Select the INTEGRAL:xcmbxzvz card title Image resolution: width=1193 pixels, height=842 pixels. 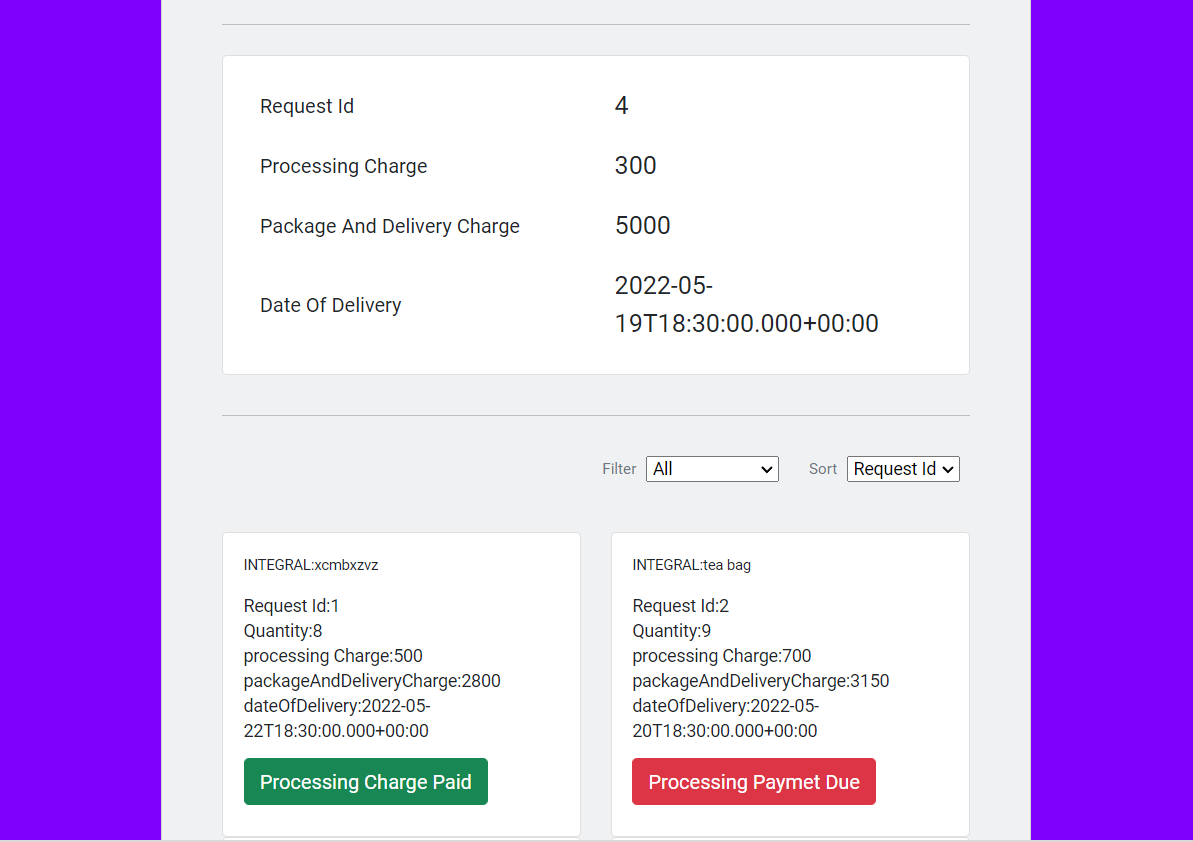310,565
